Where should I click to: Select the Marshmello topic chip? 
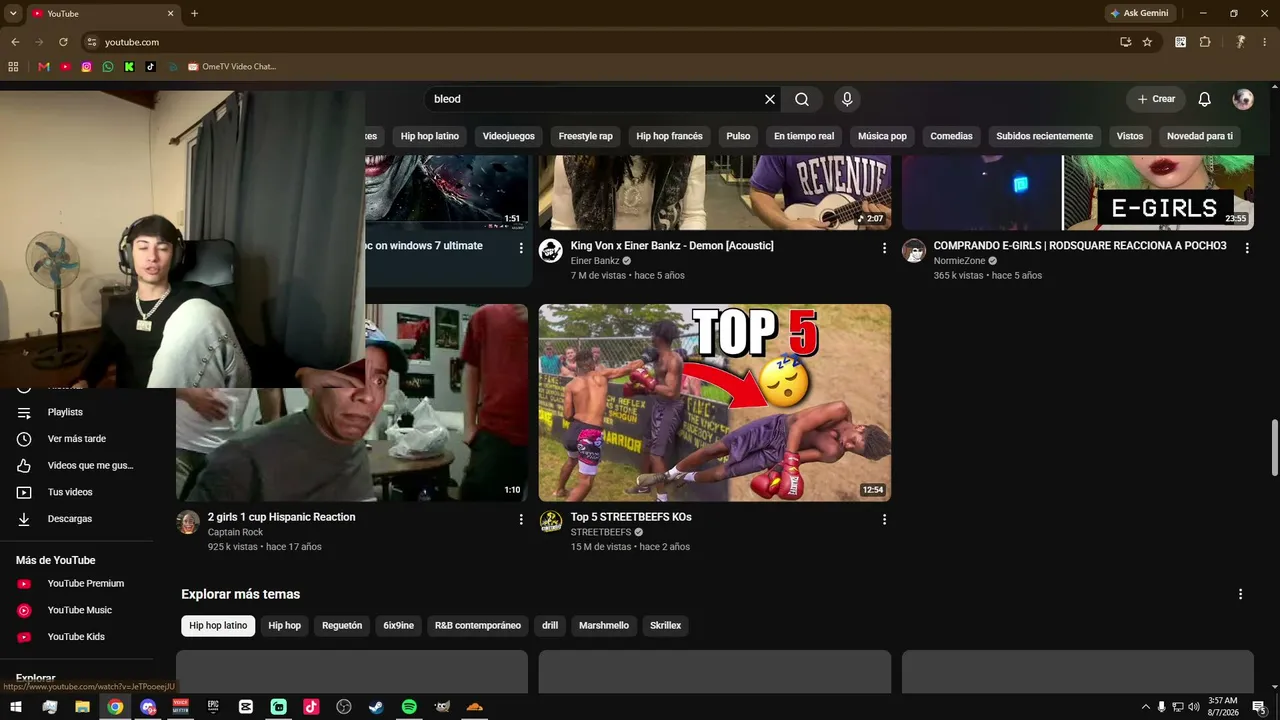click(604, 626)
